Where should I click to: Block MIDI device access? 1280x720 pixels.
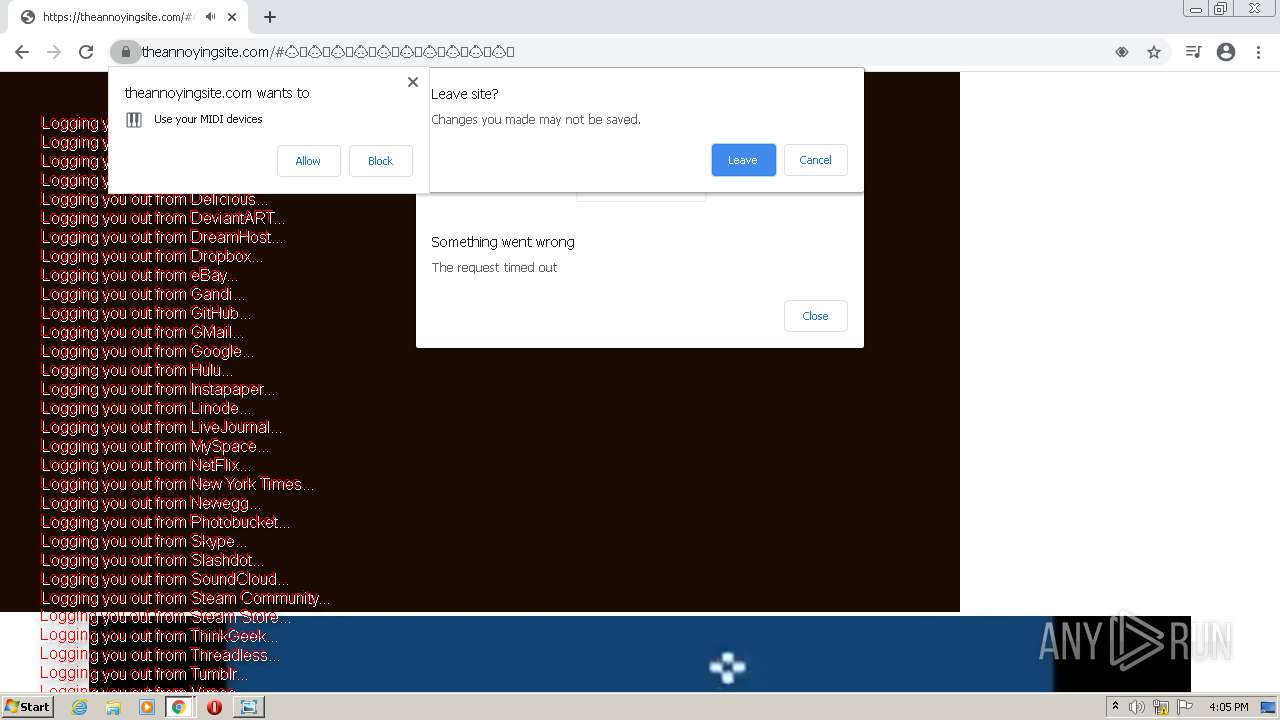click(x=380, y=161)
